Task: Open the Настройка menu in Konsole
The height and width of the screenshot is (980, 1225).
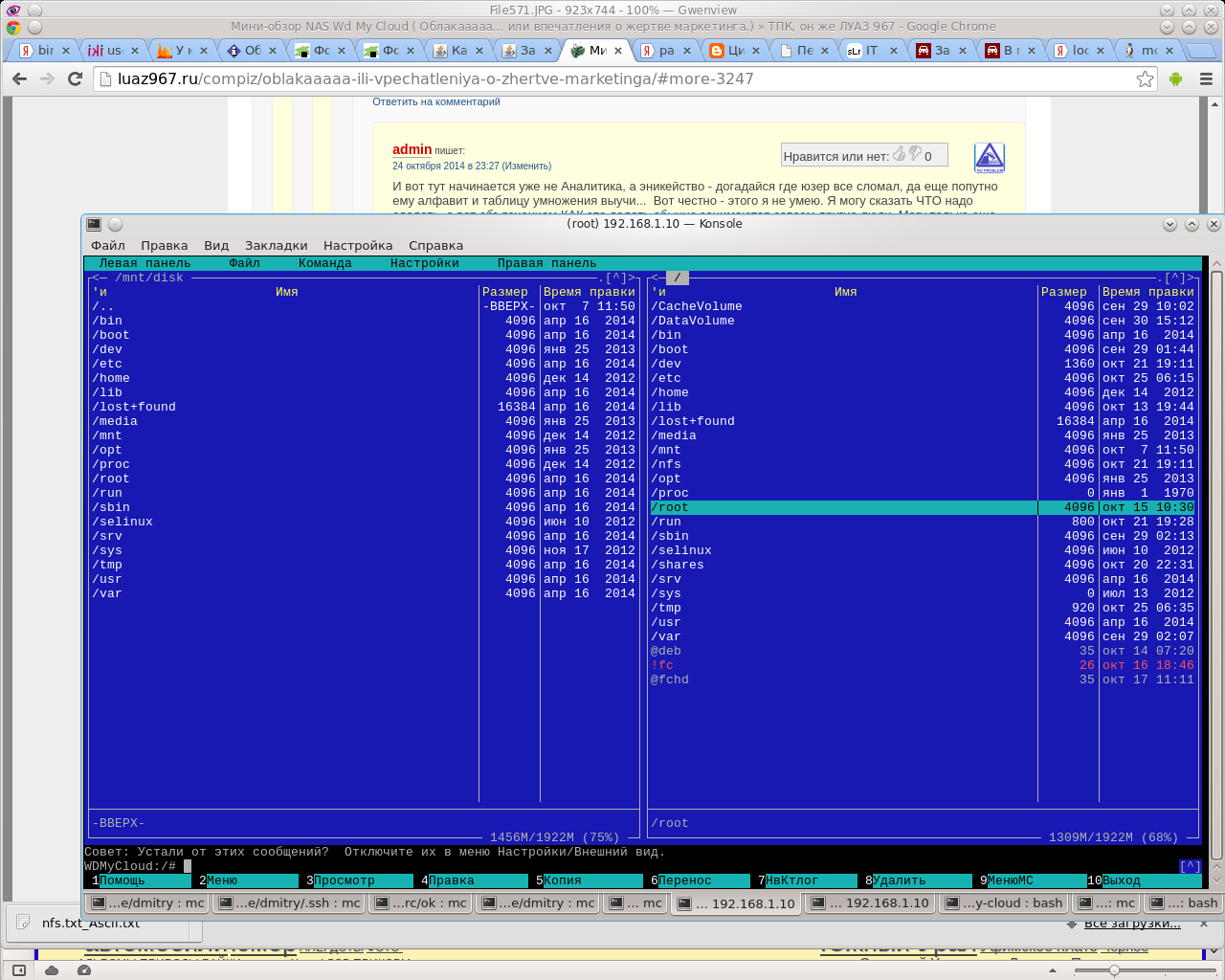Action: (x=358, y=246)
